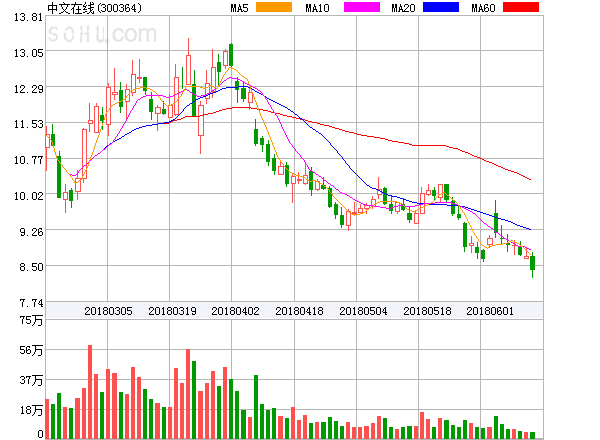This screenshot has width=600, height=440.
Task: Click the red MA60 legend swatch
Action: pyautogui.click(x=521, y=7)
